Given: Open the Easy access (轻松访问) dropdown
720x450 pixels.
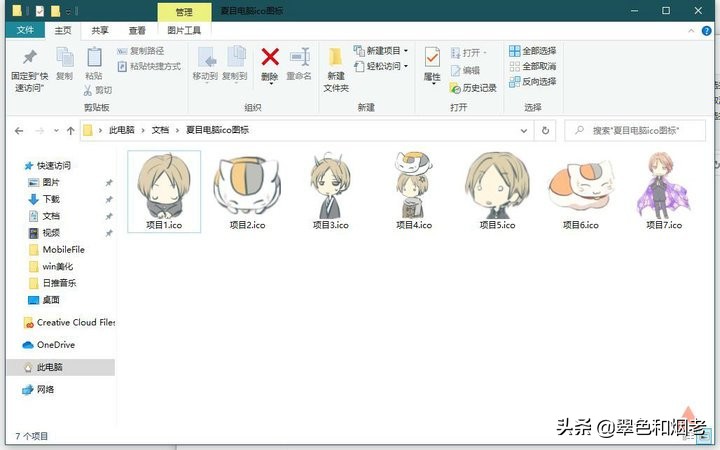Looking at the screenshot, I should tap(381, 66).
